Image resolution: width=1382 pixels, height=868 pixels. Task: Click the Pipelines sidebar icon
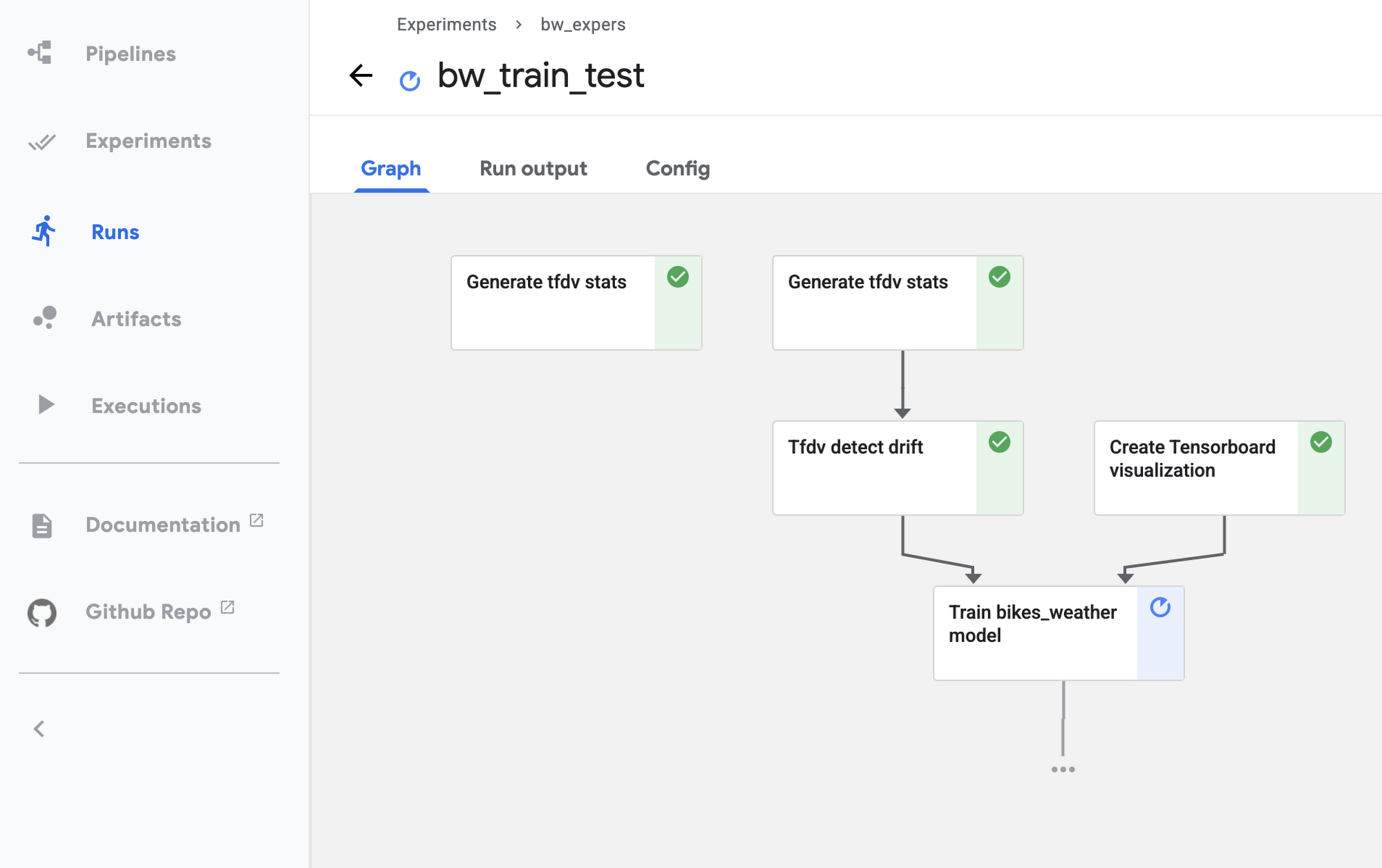(x=40, y=53)
